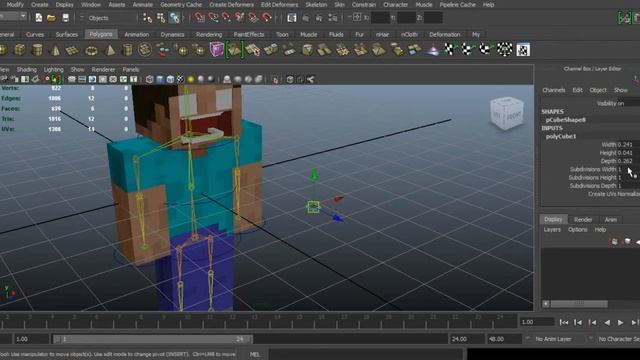
Task: Open the No Character Set dropdown
Action: pyautogui.click(x=618, y=339)
